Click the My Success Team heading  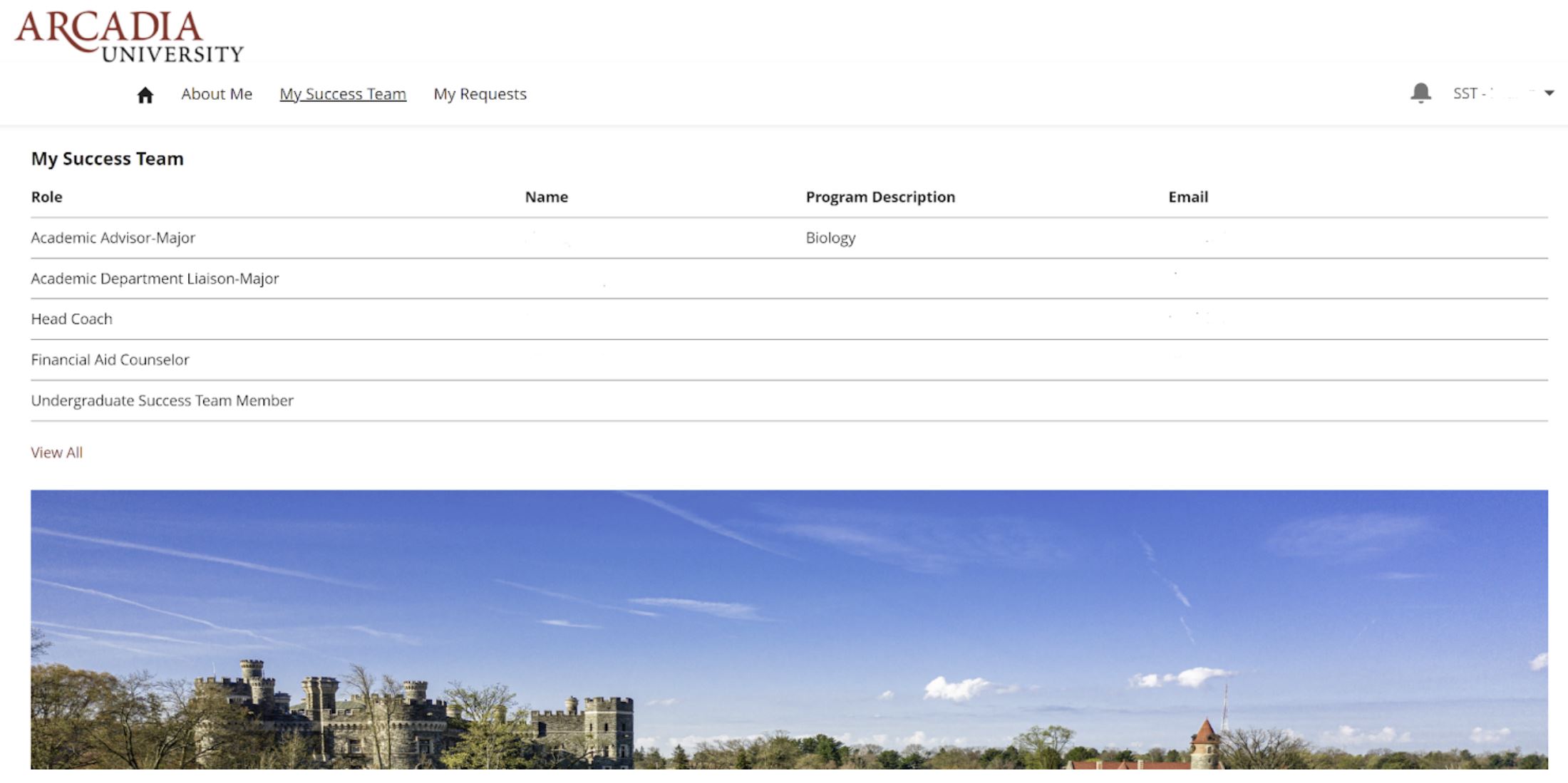point(107,159)
